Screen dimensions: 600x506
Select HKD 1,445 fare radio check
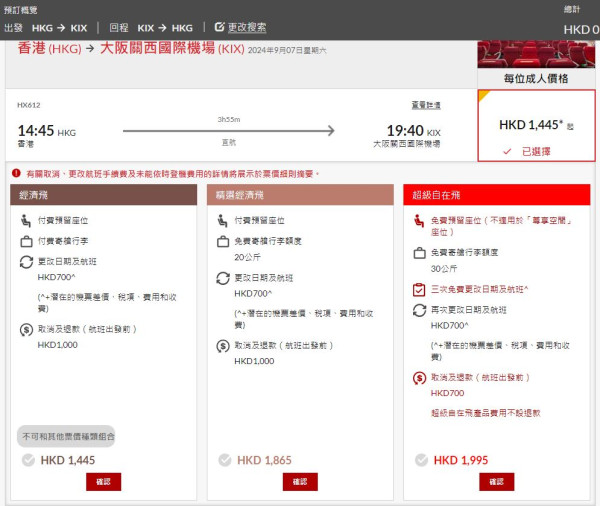pyautogui.click(x=28, y=460)
